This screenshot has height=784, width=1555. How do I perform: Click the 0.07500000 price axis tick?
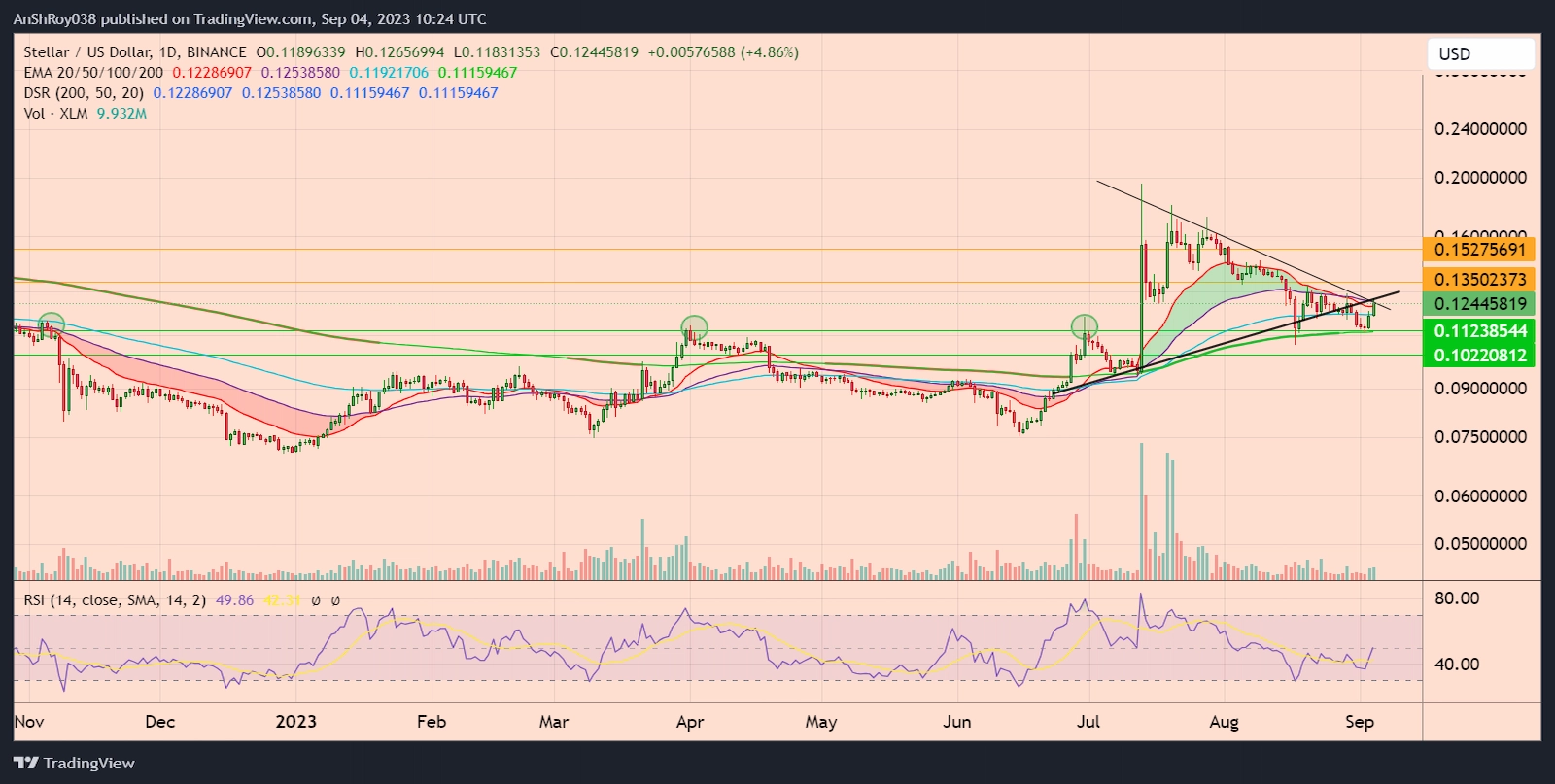pyautogui.click(x=1480, y=437)
